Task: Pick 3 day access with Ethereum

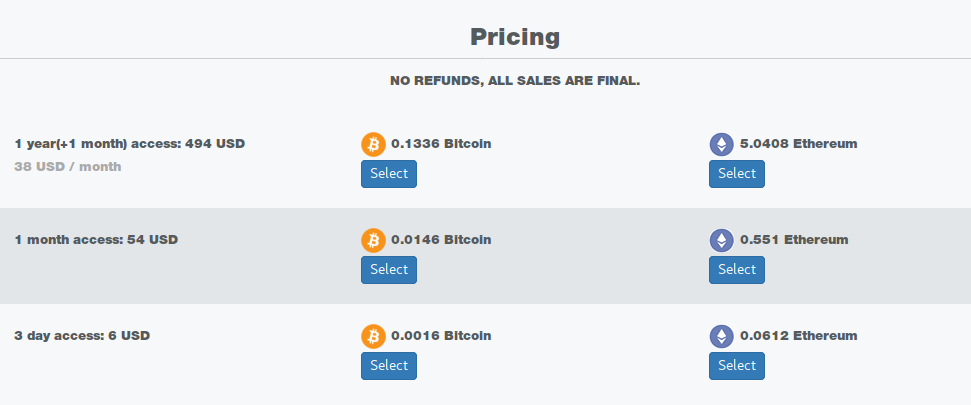Action: click(737, 366)
